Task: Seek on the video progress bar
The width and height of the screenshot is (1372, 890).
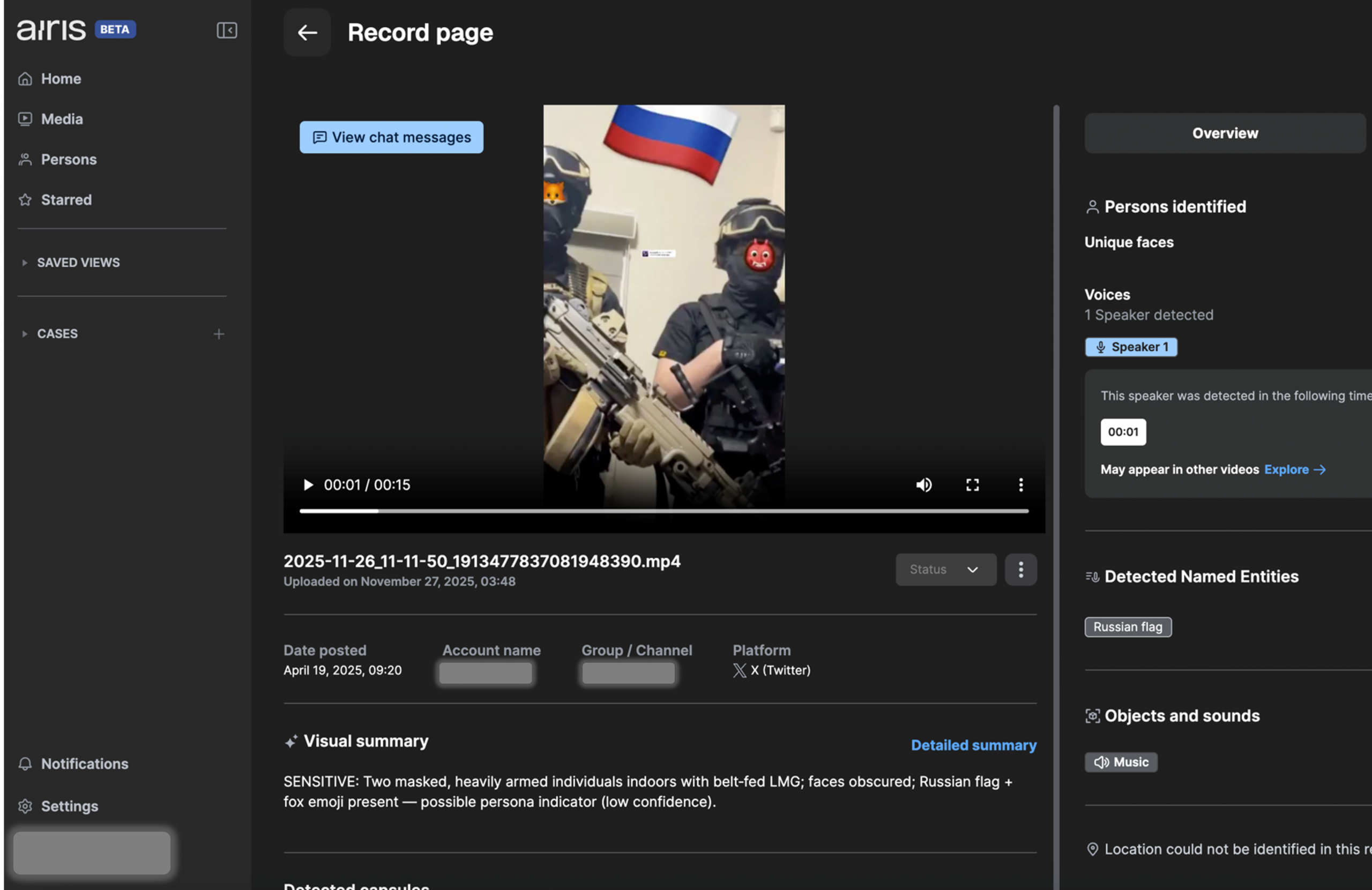Action: point(664,511)
